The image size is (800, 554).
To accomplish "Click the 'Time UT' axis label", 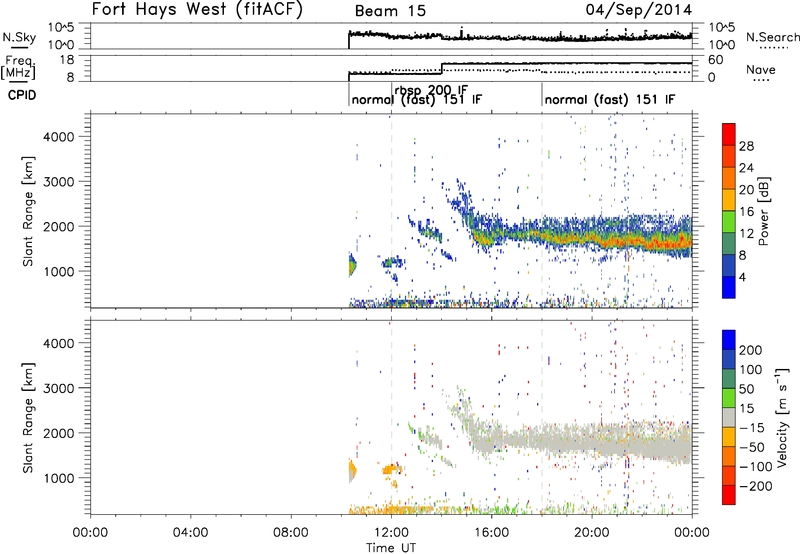I will (391, 547).
